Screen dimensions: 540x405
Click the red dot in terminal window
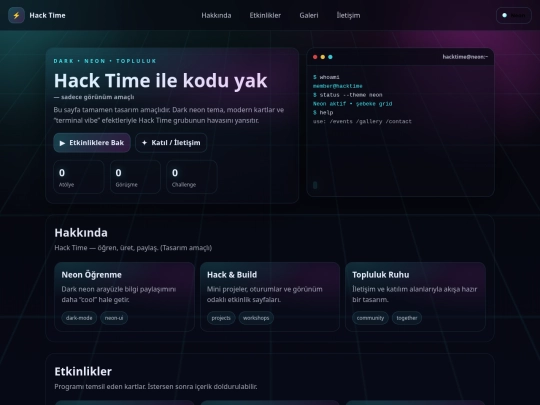click(315, 57)
